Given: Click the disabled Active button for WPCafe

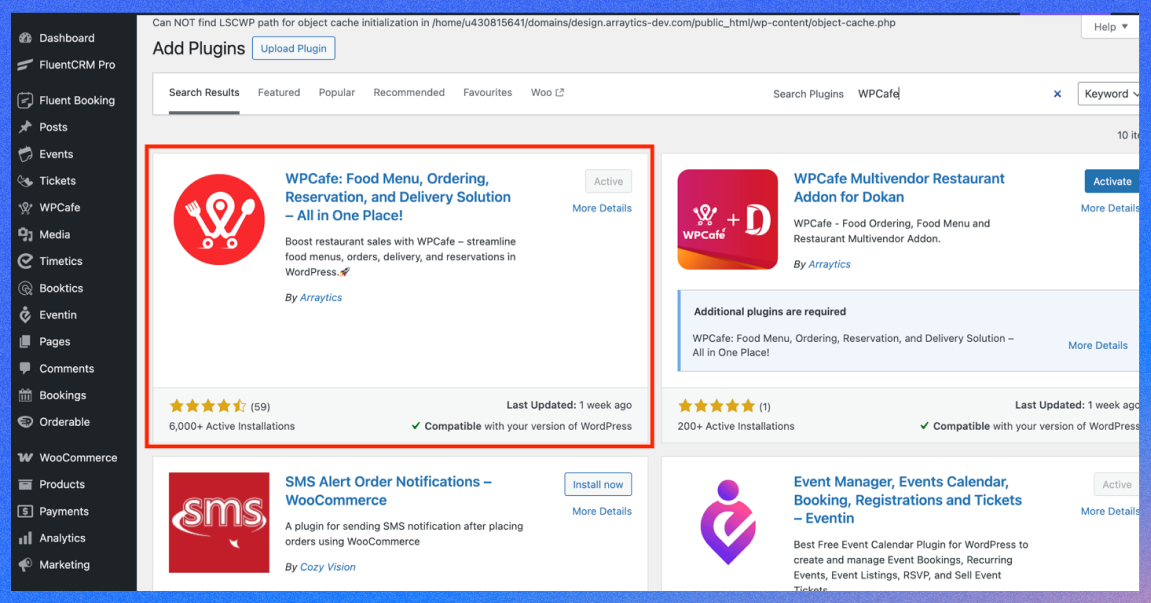Looking at the screenshot, I should [608, 181].
